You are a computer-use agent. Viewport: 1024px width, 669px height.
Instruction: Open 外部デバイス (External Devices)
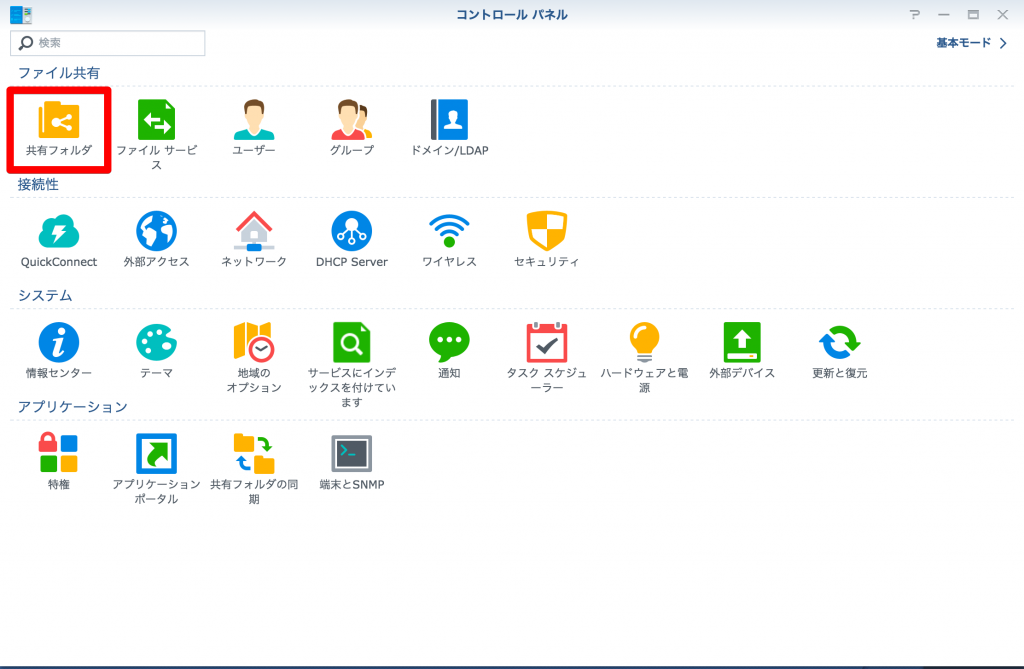click(742, 351)
